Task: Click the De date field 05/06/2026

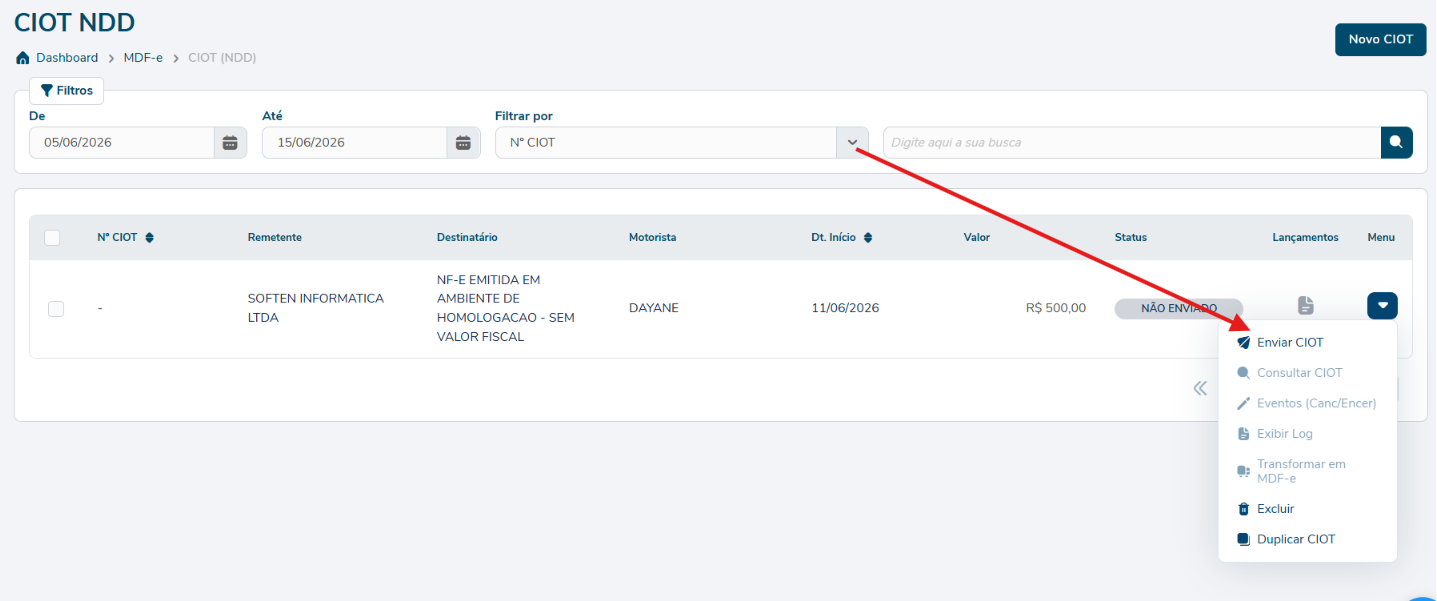Action: pos(122,143)
